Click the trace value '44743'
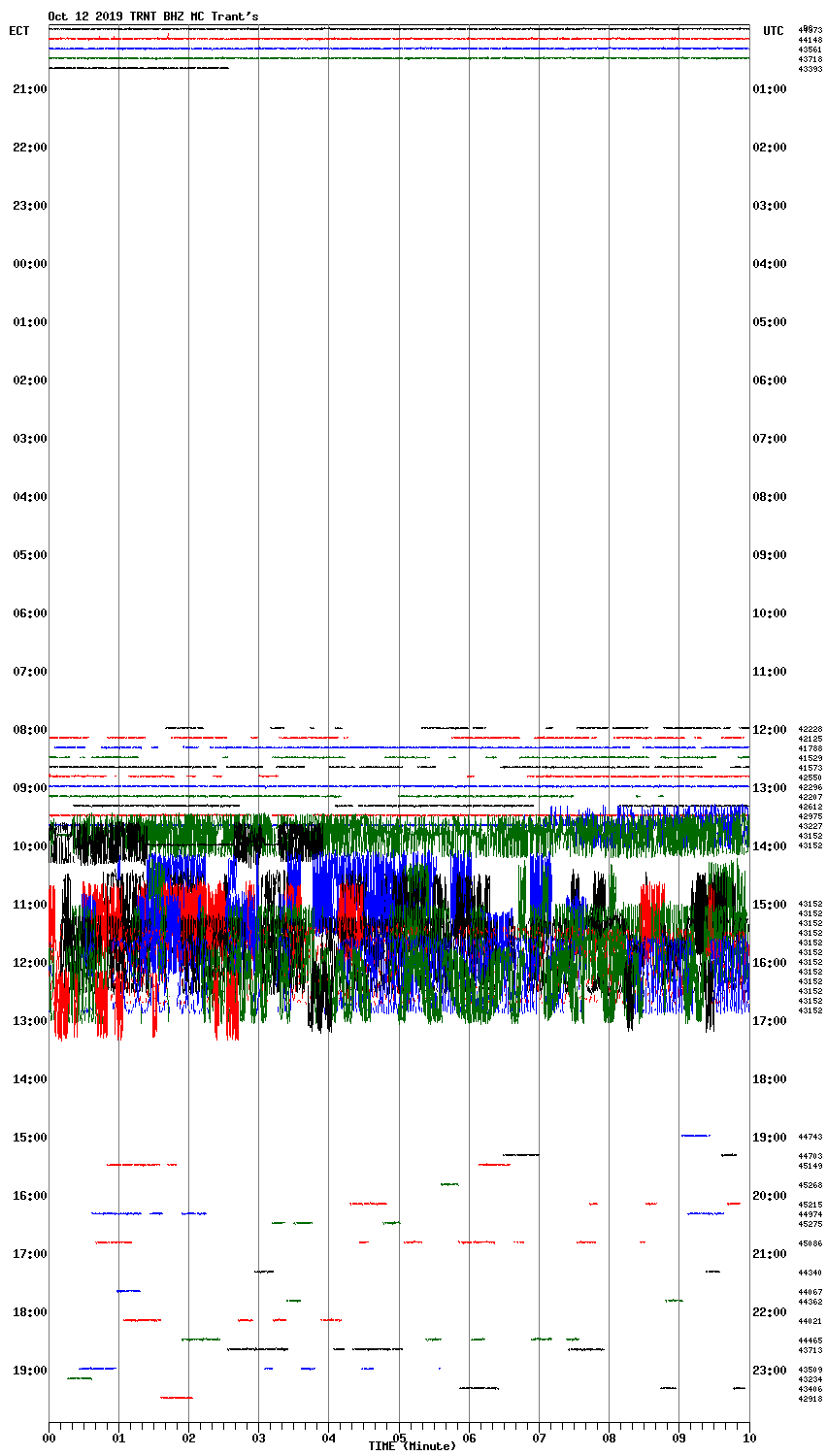The height and width of the screenshot is (1456, 827). (810, 1137)
